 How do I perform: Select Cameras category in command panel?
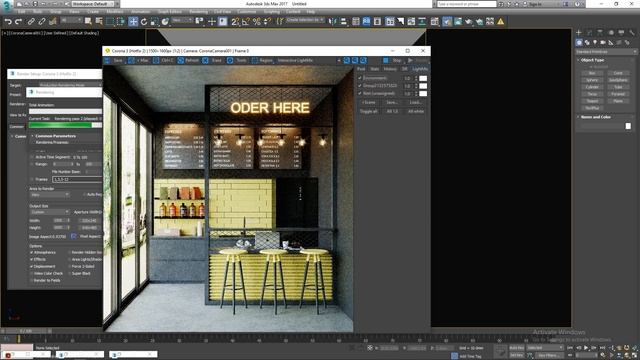[x=603, y=42]
